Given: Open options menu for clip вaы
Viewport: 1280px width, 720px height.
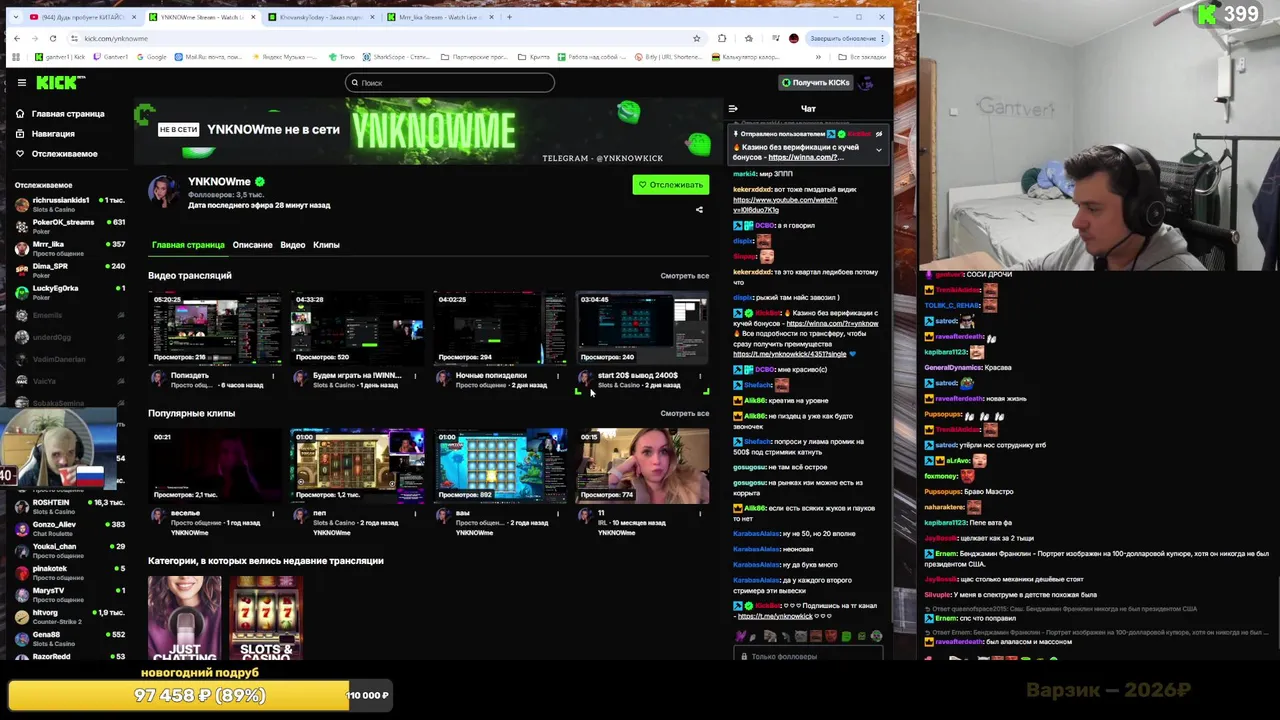Looking at the screenshot, I should coord(558,514).
